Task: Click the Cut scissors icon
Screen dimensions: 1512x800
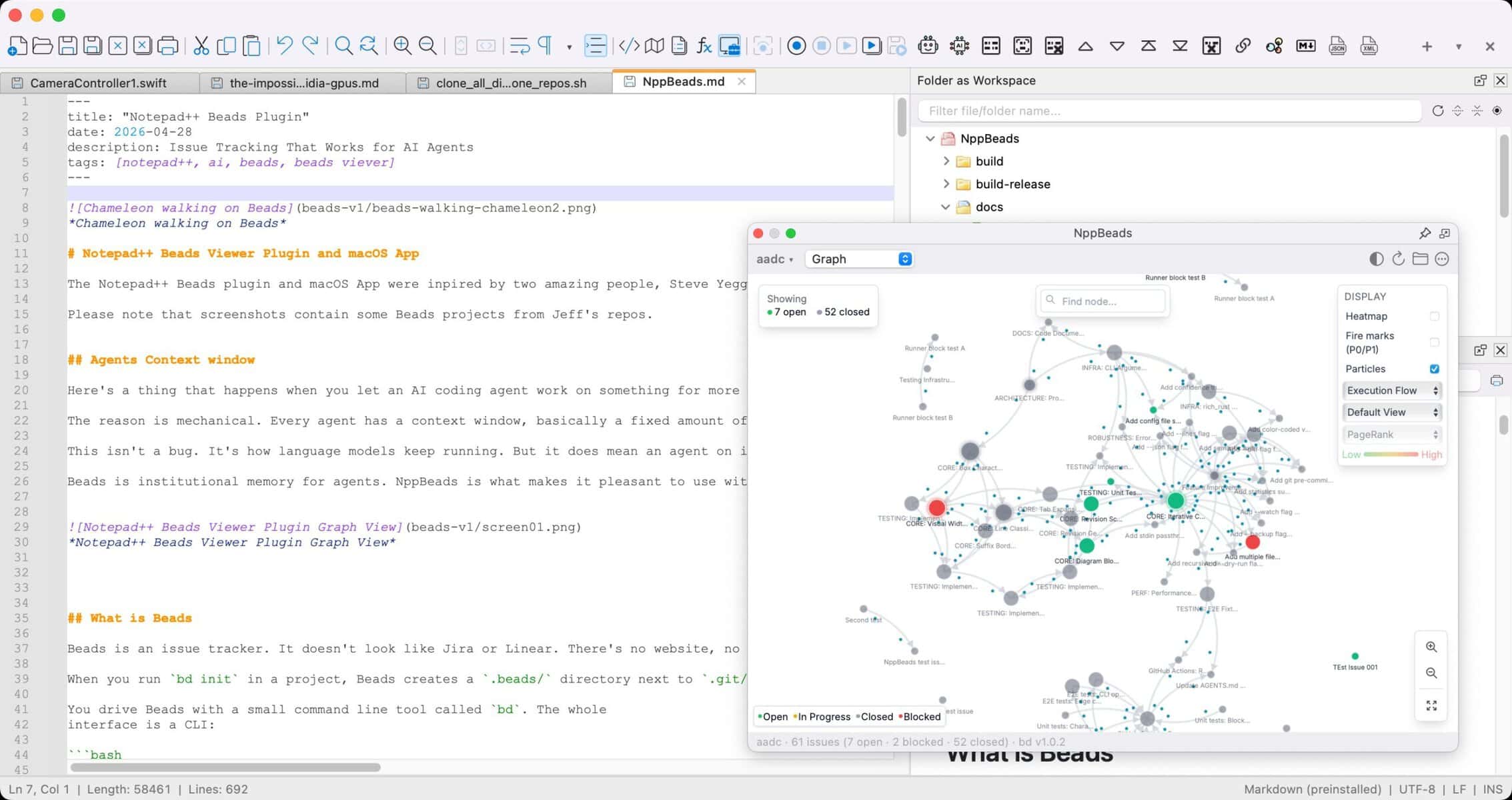Action: pyautogui.click(x=201, y=46)
